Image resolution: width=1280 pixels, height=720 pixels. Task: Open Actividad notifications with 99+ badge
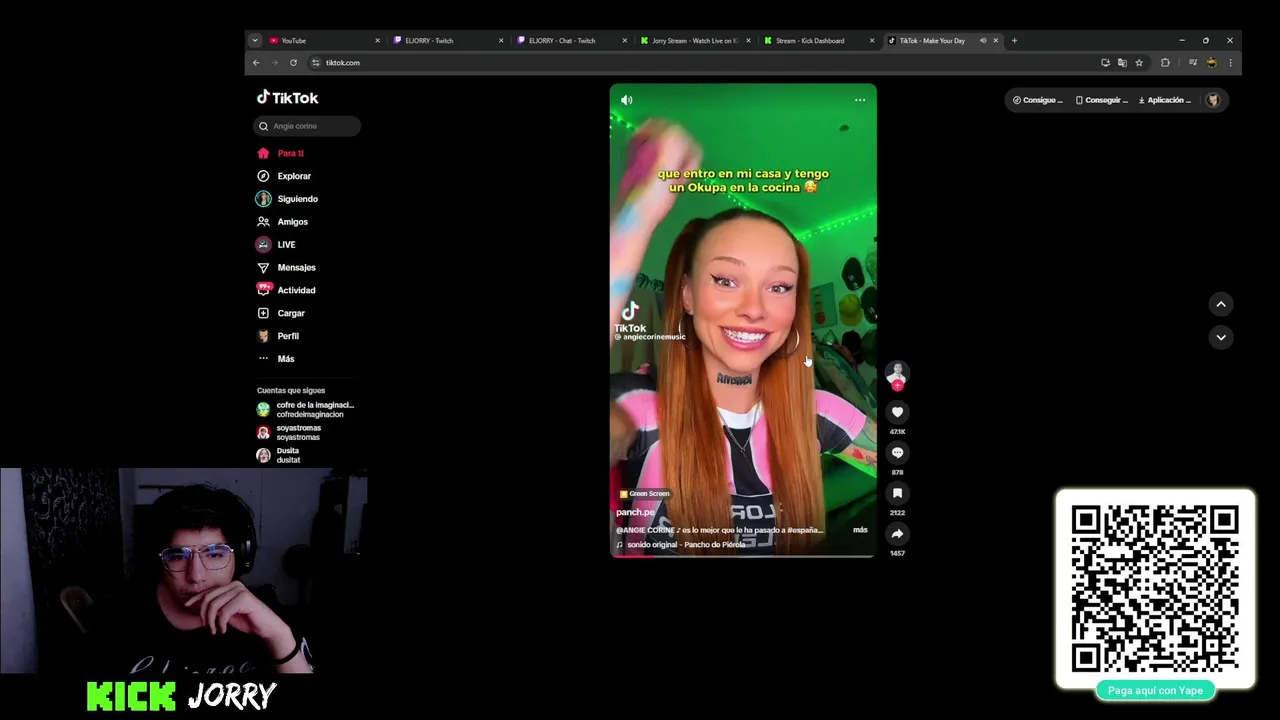click(x=296, y=290)
